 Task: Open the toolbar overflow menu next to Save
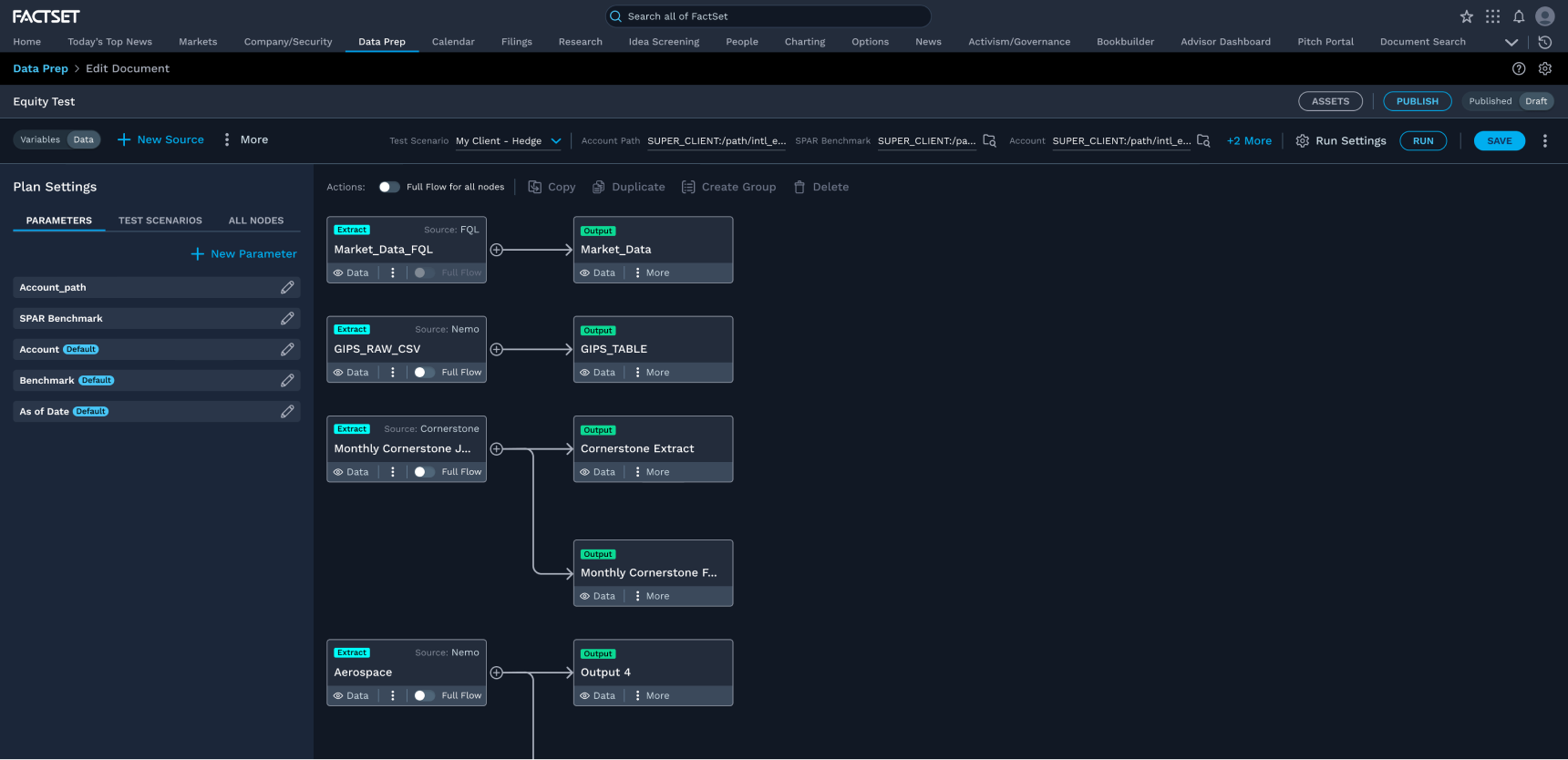click(x=1544, y=140)
